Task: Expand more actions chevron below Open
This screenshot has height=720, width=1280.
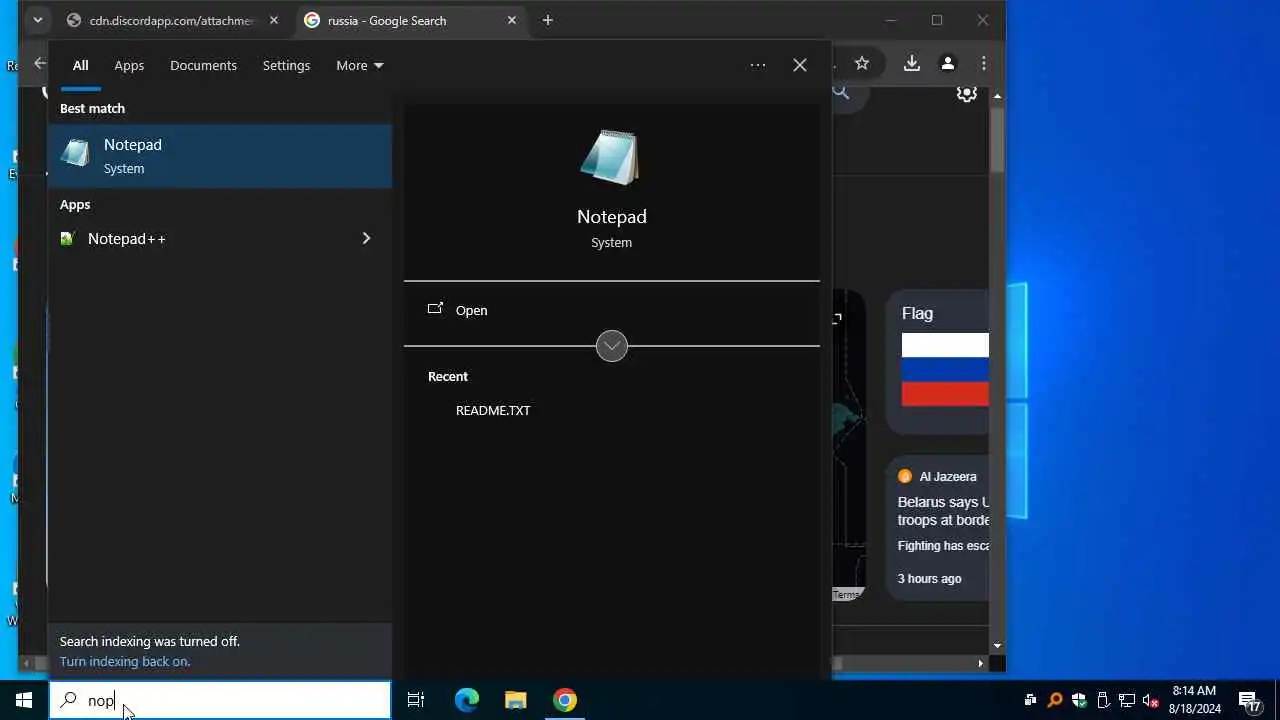Action: coord(612,346)
